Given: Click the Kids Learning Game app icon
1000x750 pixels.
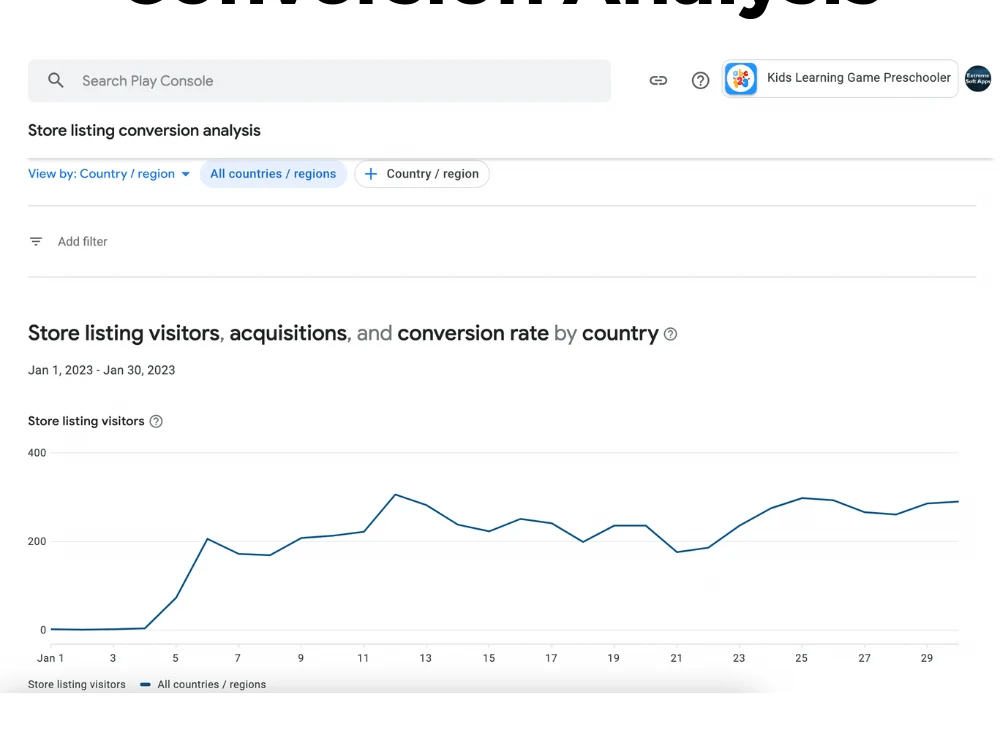Looking at the screenshot, I should pos(740,78).
